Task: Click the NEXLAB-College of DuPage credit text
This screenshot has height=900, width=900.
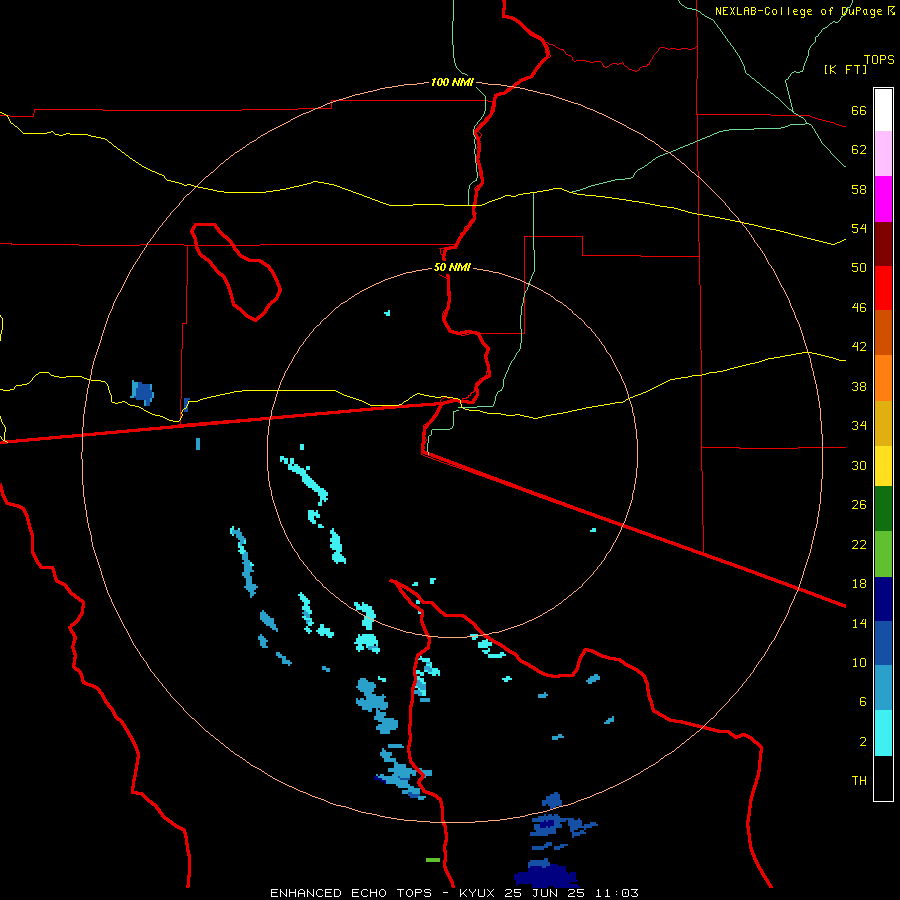Action: click(805, 11)
